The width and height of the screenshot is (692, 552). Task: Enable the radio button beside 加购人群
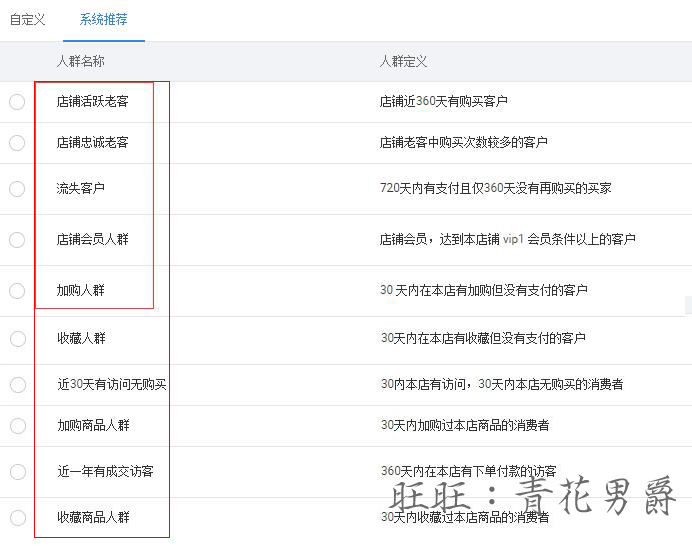click(x=17, y=291)
